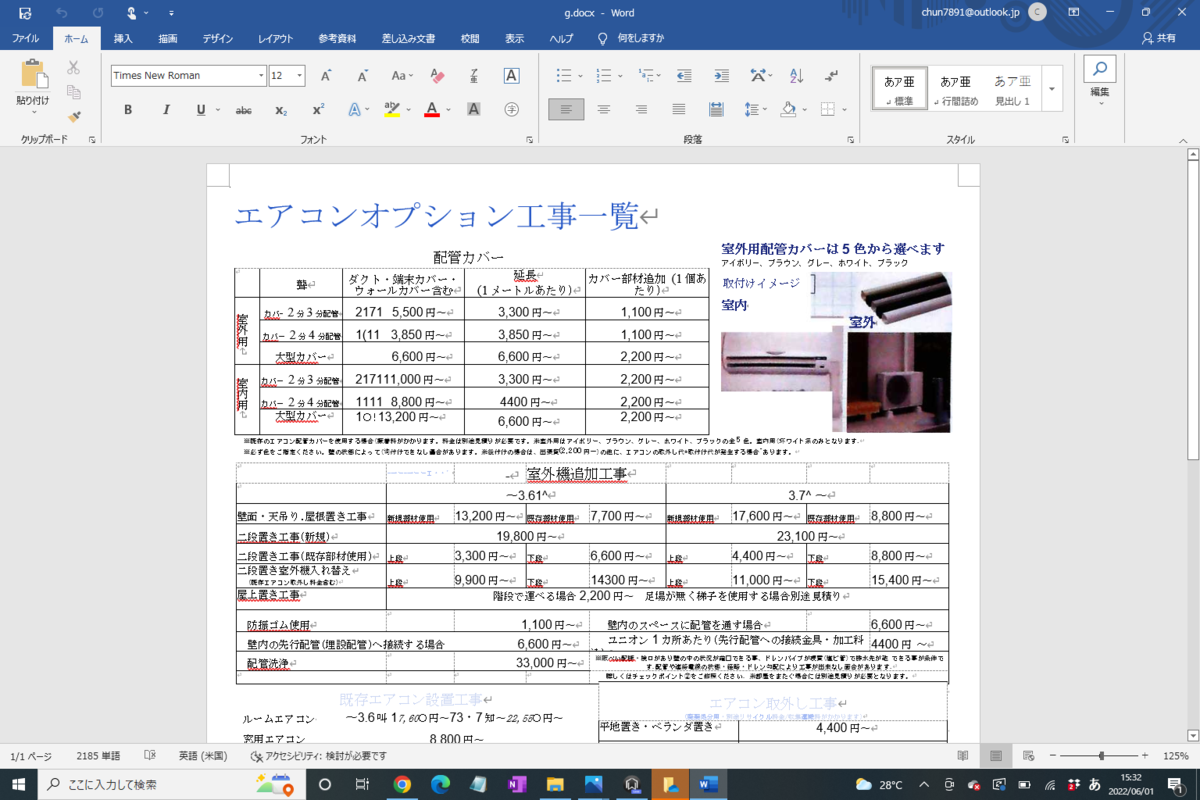The height and width of the screenshot is (800, 1200).
Task: Click the Copy icon in clipboard group
Action: click(73, 92)
